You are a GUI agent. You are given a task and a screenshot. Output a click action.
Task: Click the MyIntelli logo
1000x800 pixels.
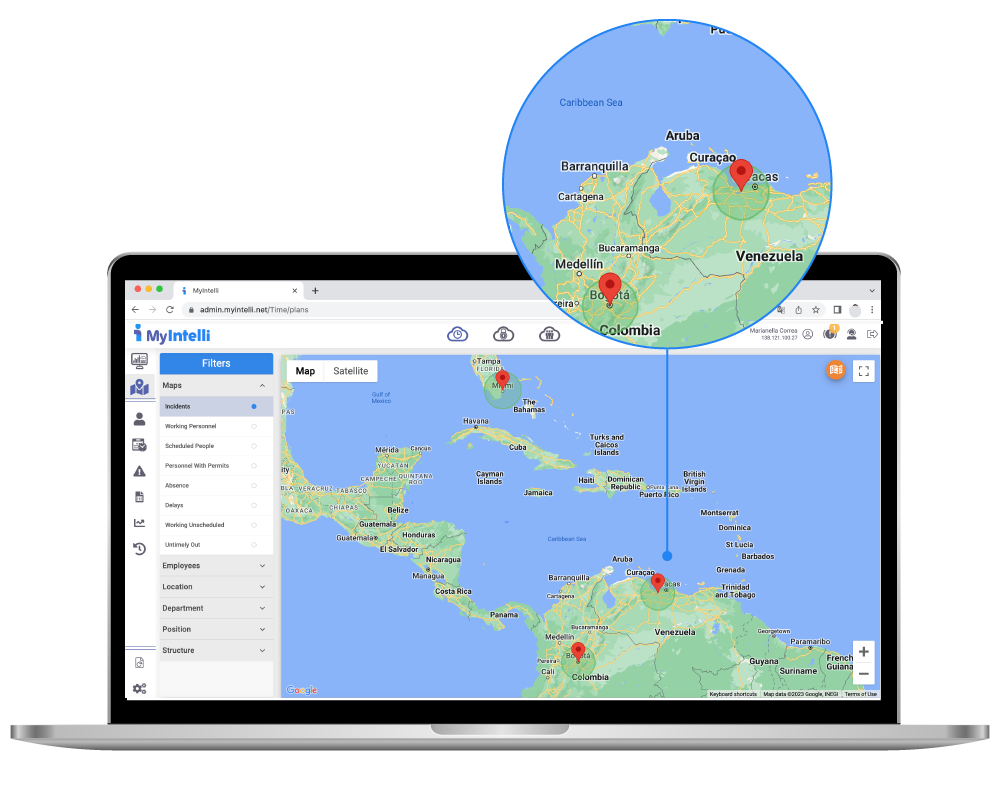tap(172, 334)
